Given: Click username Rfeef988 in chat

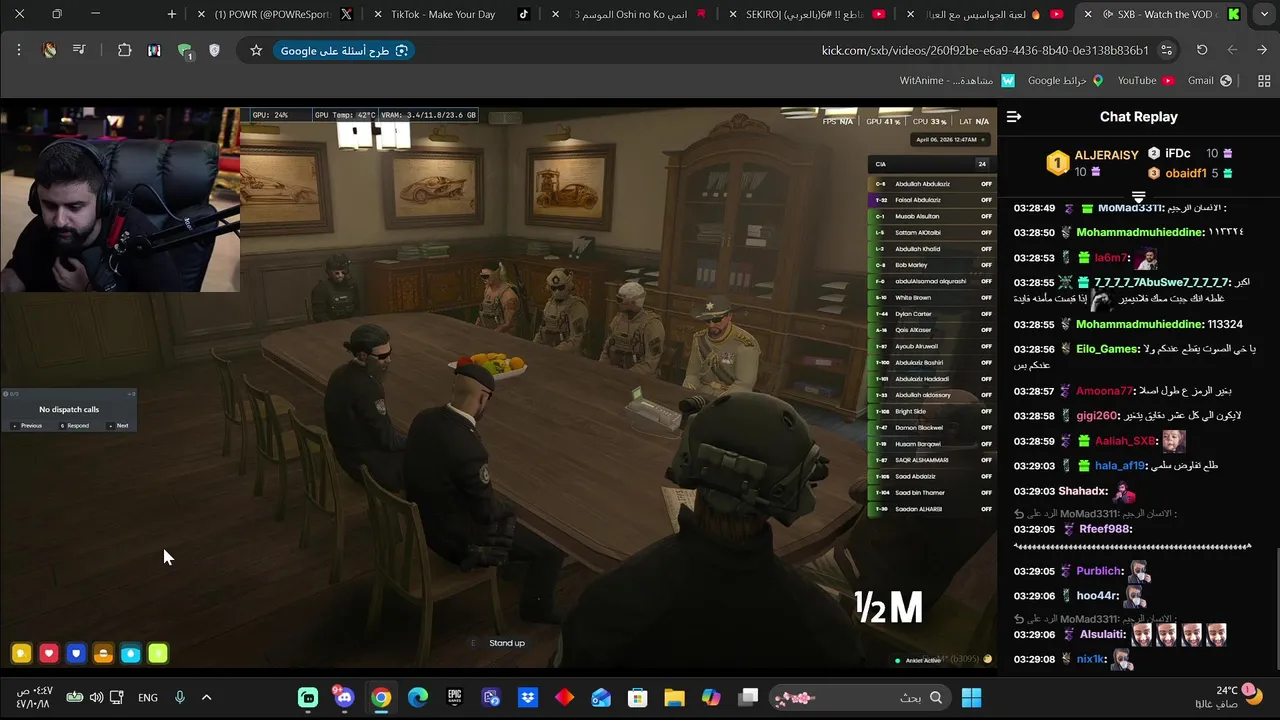Looking at the screenshot, I should pyautogui.click(x=1104, y=529).
